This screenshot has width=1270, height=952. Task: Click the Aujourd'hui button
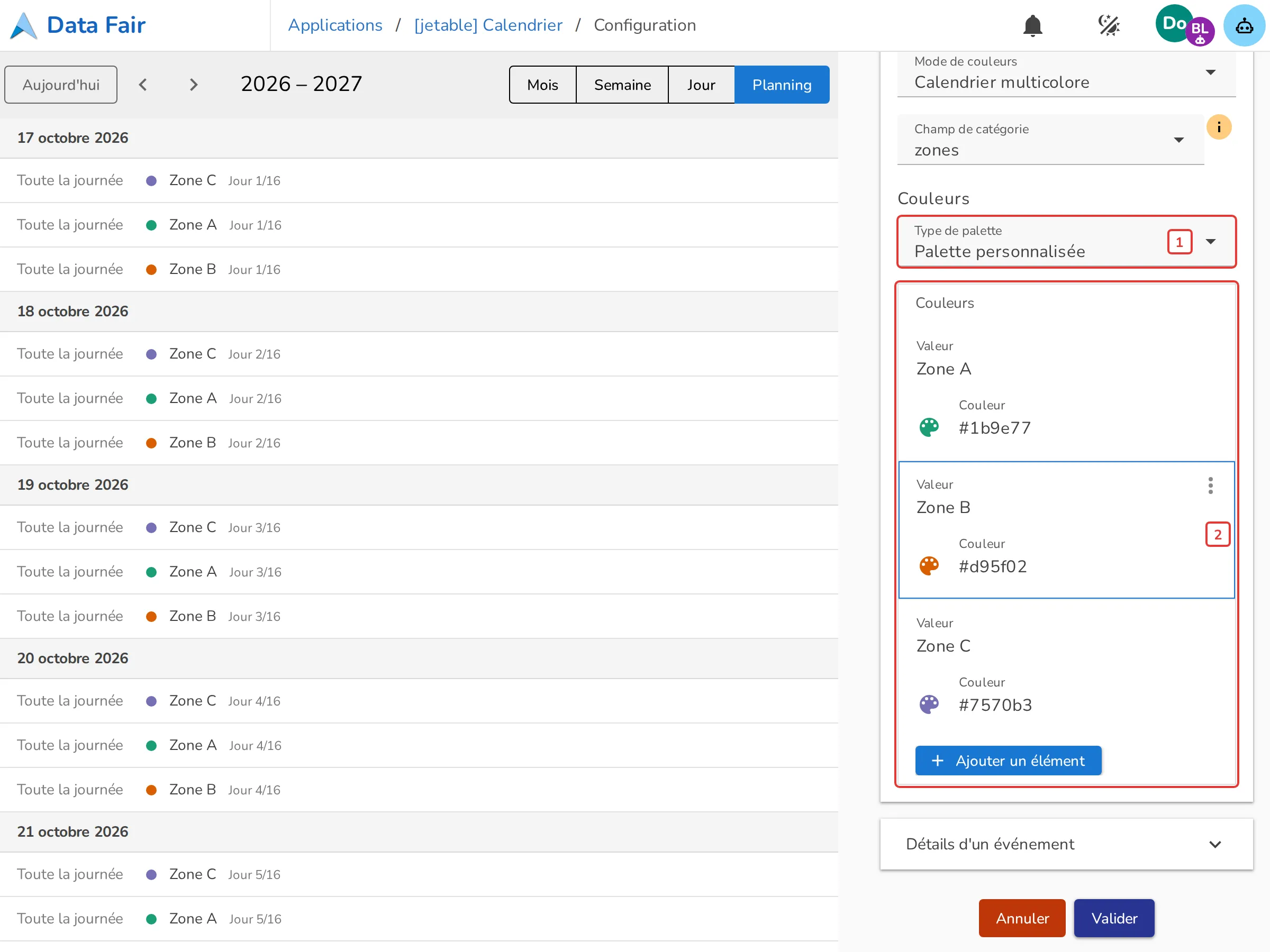pyautogui.click(x=61, y=85)
